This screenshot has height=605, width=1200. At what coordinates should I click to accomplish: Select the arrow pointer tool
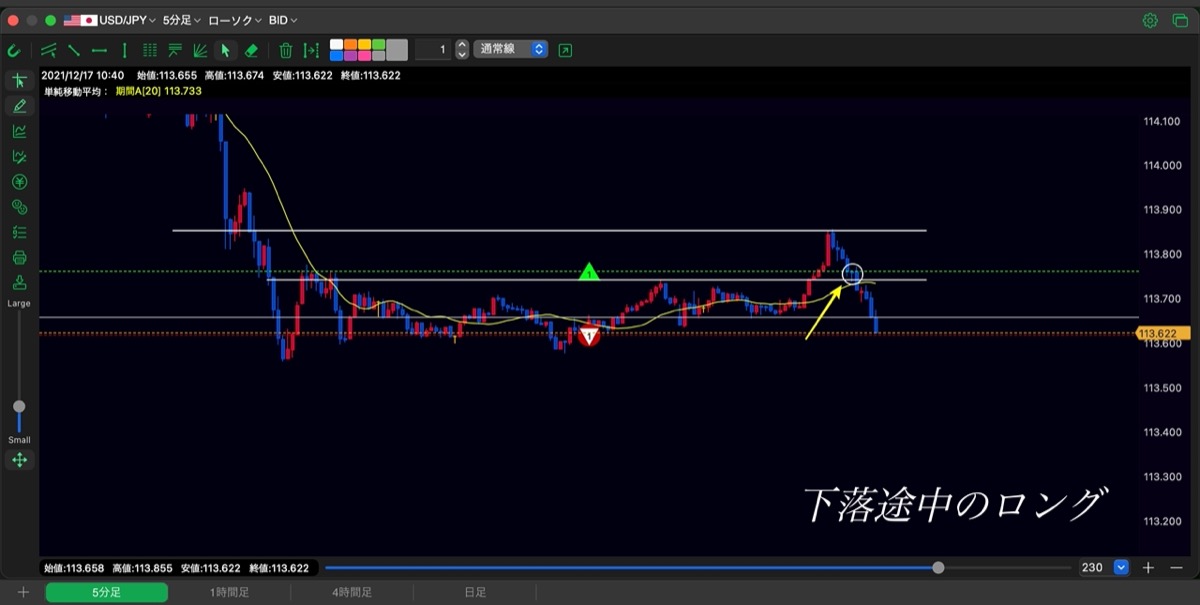pyautogui.click(x=226, y=50)
